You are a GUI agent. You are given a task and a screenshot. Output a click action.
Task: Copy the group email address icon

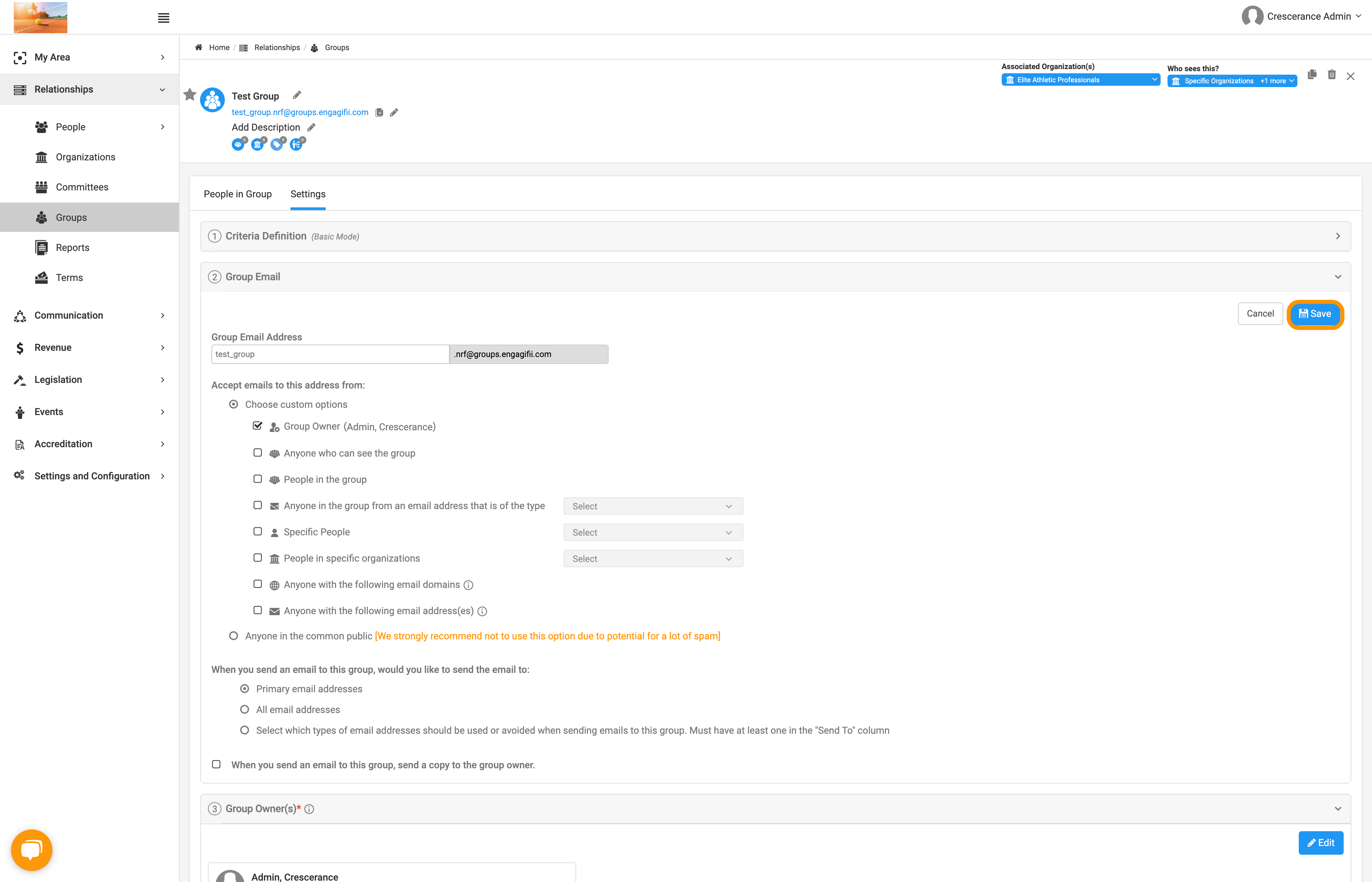point(379,112)
